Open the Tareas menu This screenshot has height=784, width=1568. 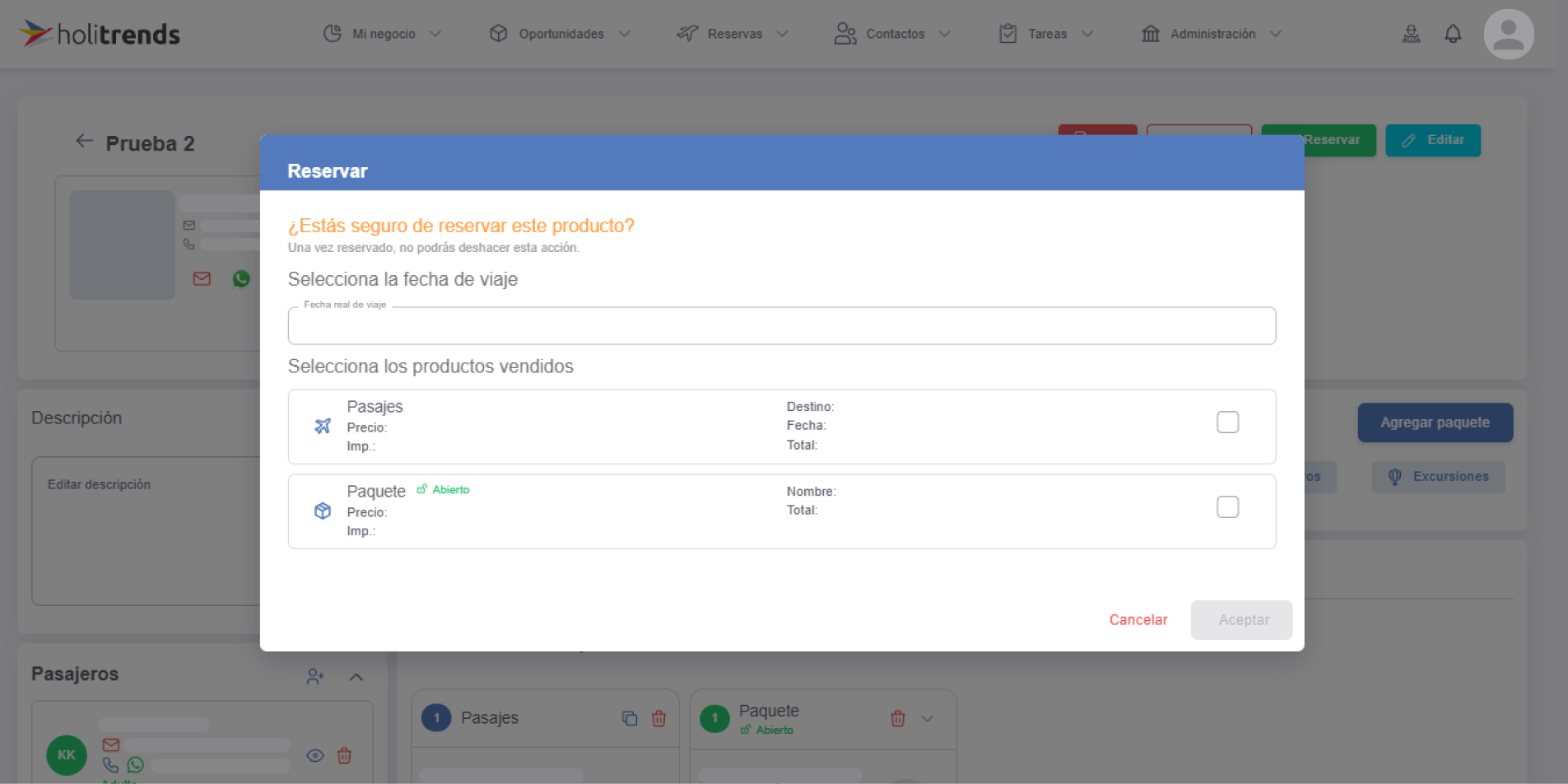tap(1046, 34)
